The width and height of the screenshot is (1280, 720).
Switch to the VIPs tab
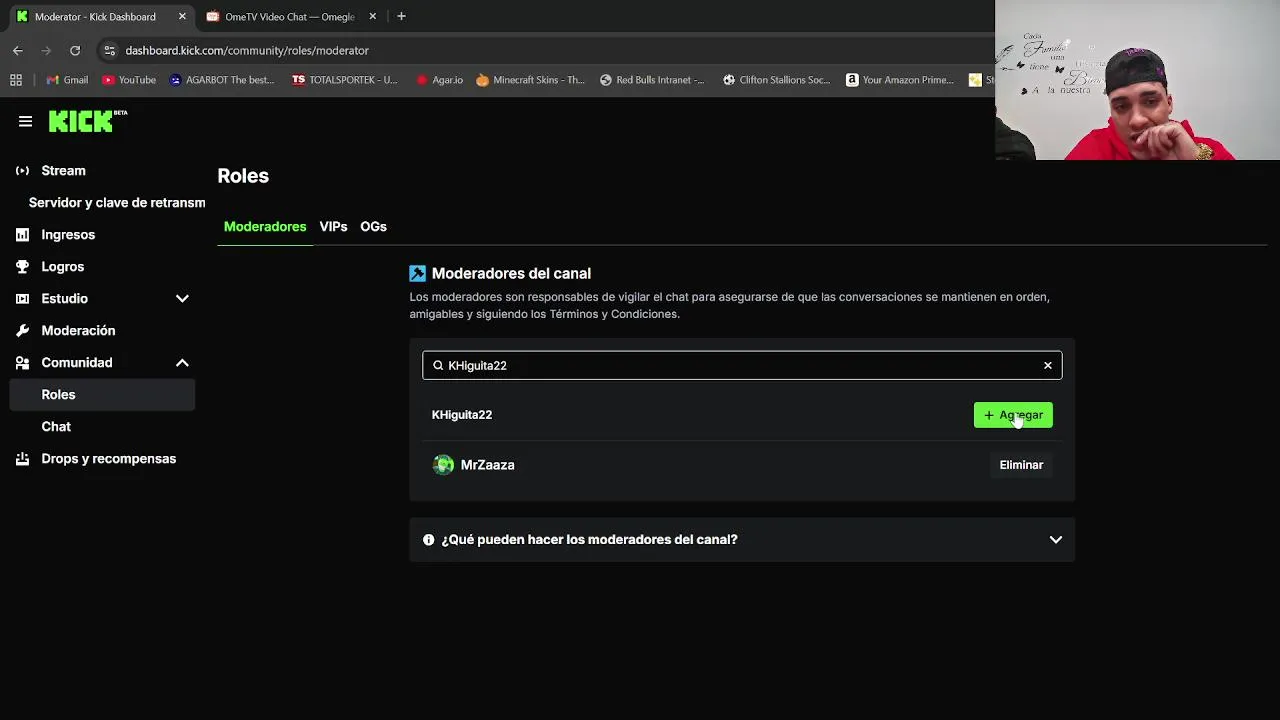click(x=333, y=227)
